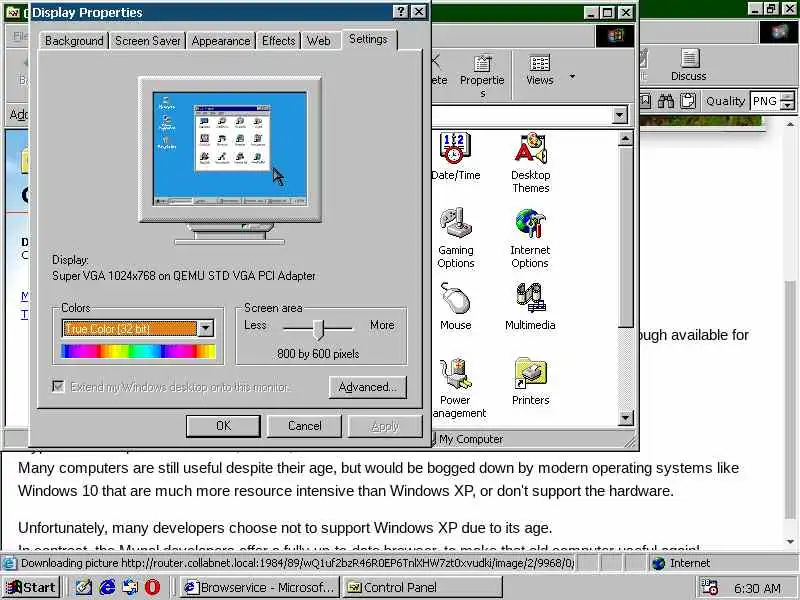
Task: Switch to the Screen Saver tab
Action: click(148, 41)
